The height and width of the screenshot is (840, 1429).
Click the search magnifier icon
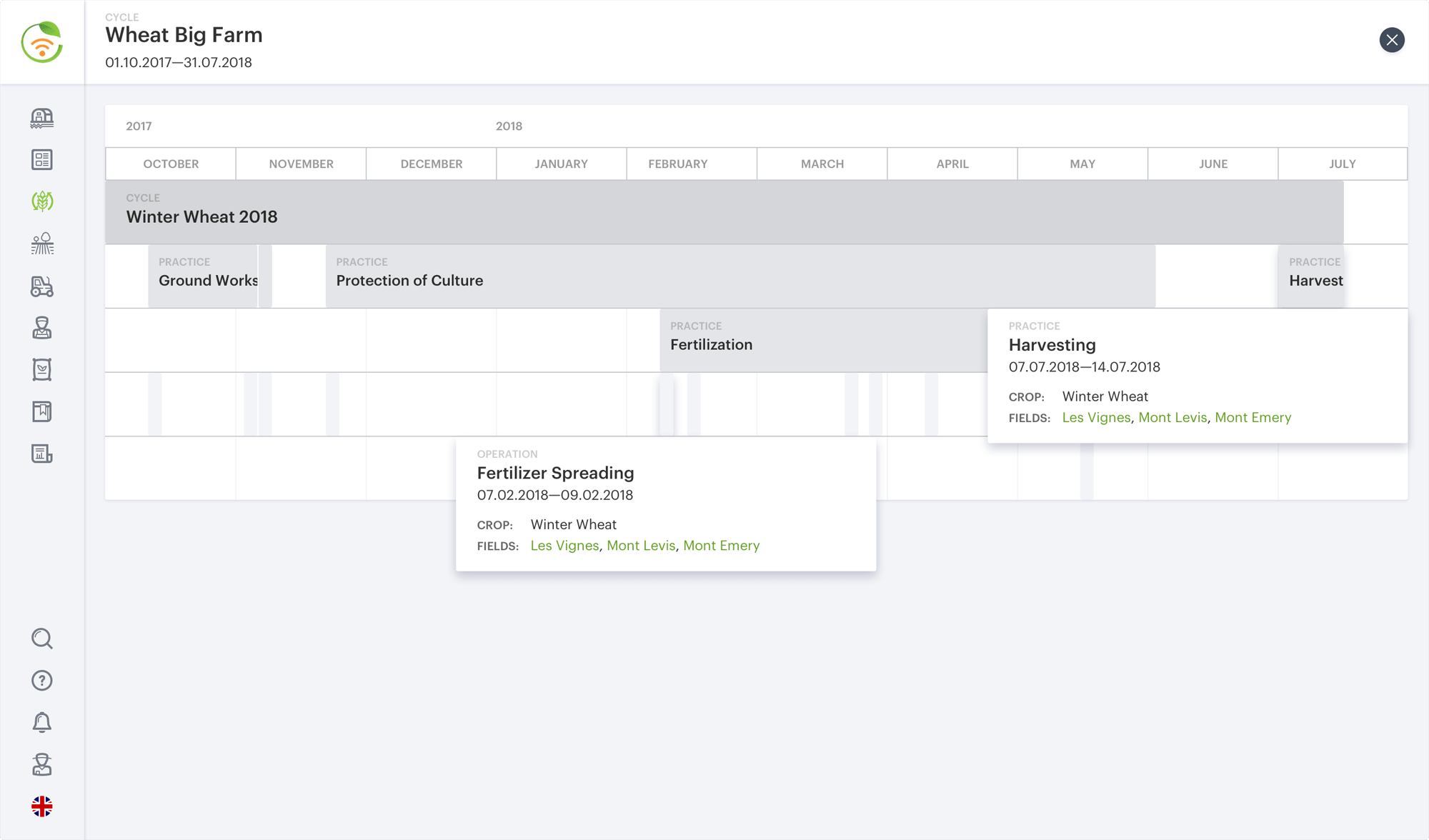coord(42,639)
